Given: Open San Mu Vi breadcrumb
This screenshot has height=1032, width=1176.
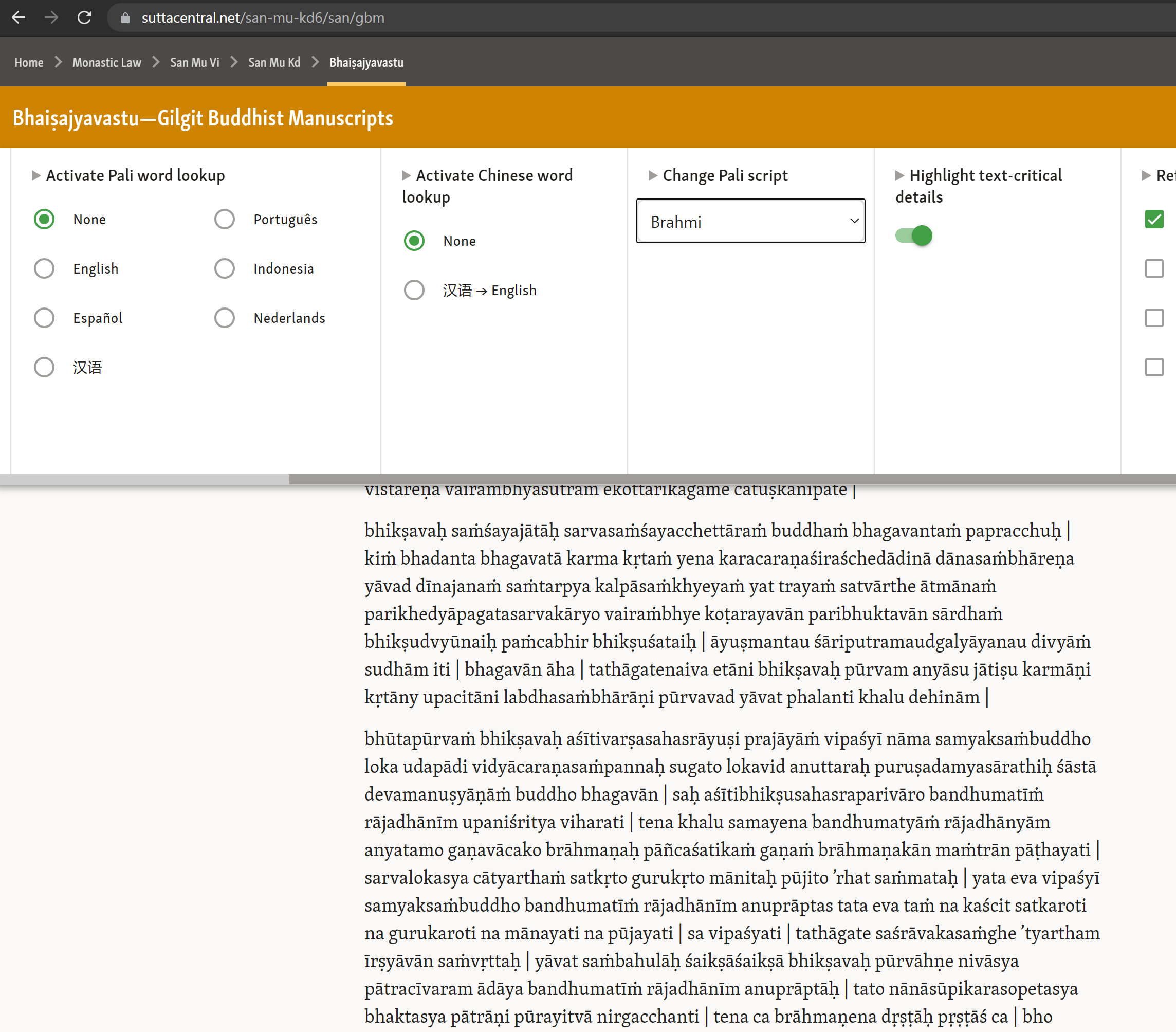Looking at the screenshot, I should [194, 62].
